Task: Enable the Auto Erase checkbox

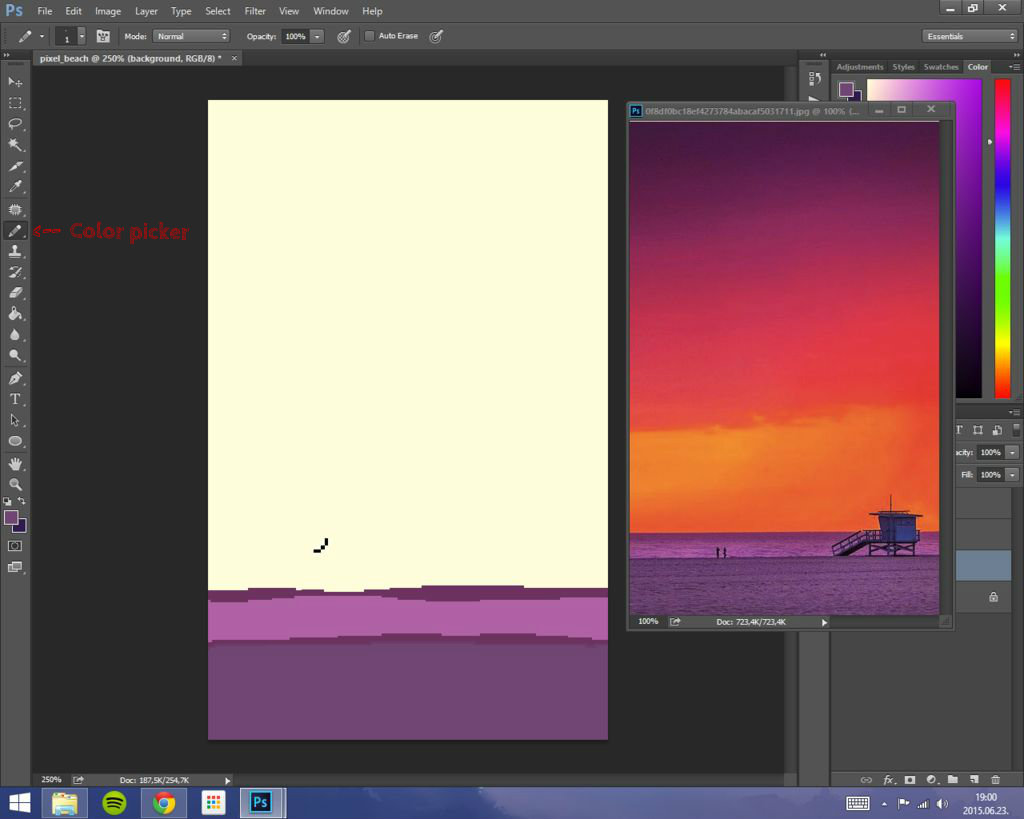Action: tap(370, 36)
